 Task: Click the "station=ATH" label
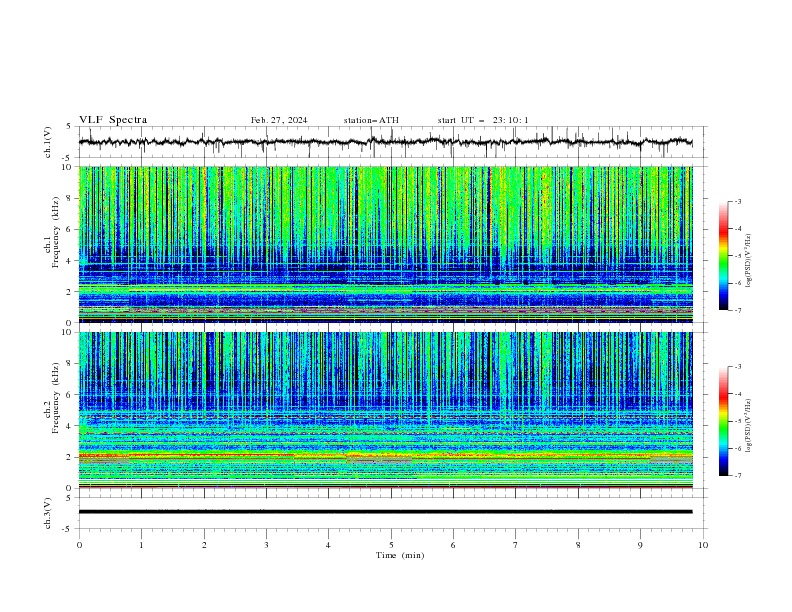click(x=371, y=120)
